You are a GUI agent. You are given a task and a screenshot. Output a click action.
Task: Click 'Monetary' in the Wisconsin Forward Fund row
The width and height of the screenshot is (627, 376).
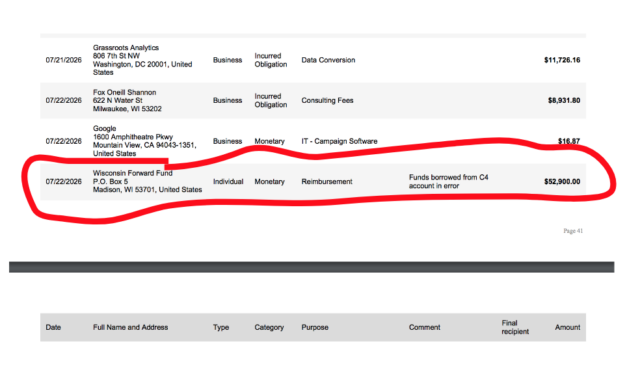[270, 182]
